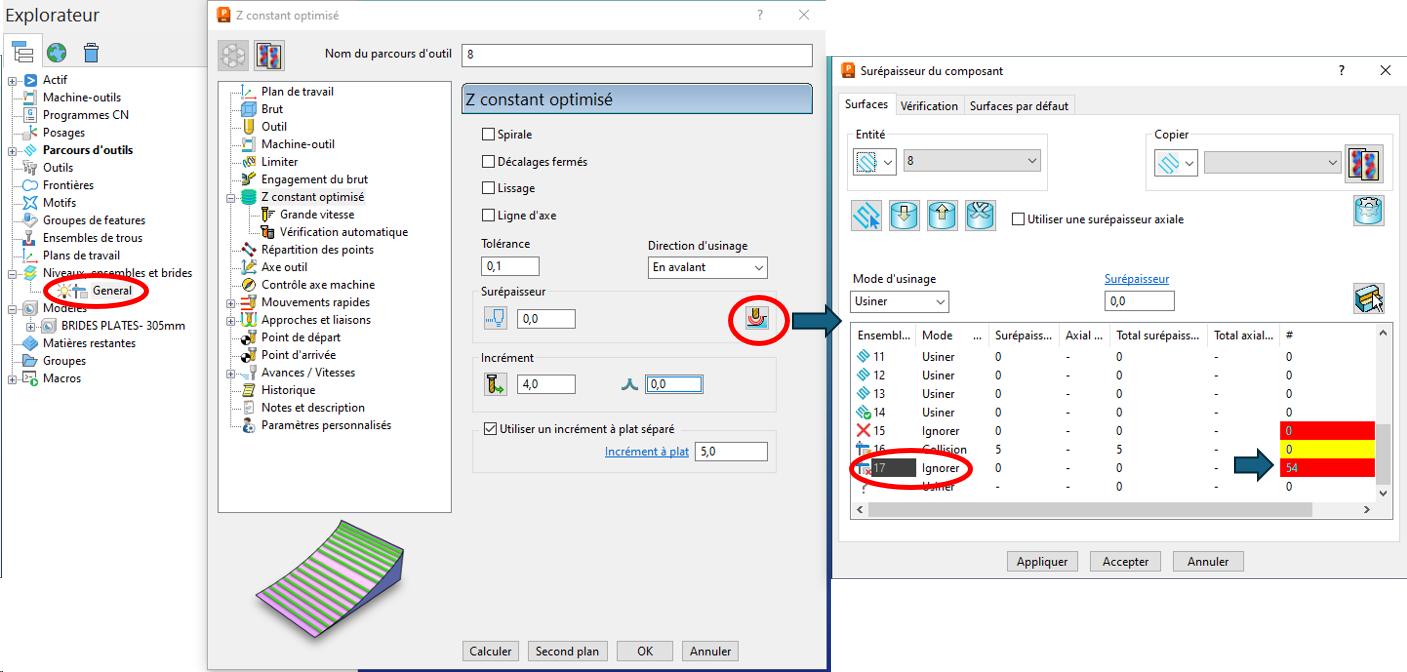Viewport: 1407px width, 672px height.
Task: Open the Direction d'usinage dropdown
Action: point(707,267)
